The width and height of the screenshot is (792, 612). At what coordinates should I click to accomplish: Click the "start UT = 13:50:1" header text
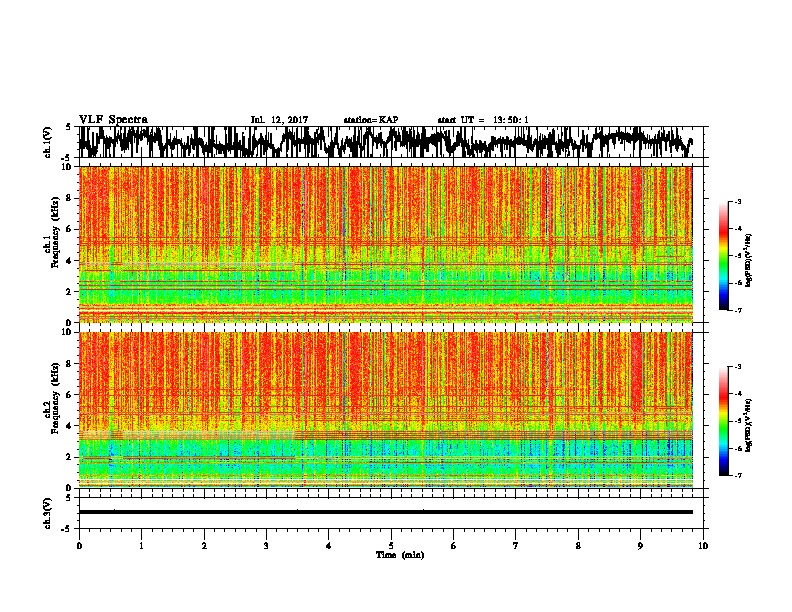pyautogui.click(x=483, y=120)
